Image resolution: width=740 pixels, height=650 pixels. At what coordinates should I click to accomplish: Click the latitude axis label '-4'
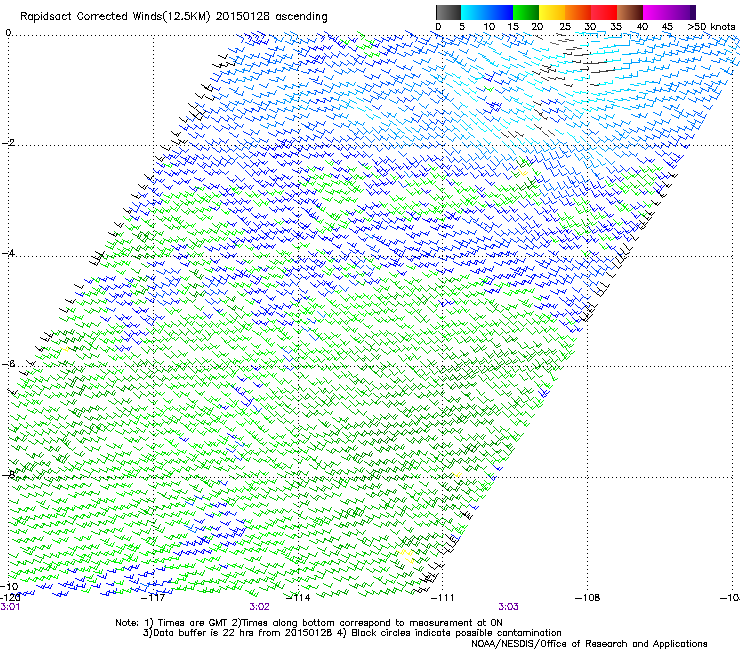pyautogui.click(x=8, y=253)
